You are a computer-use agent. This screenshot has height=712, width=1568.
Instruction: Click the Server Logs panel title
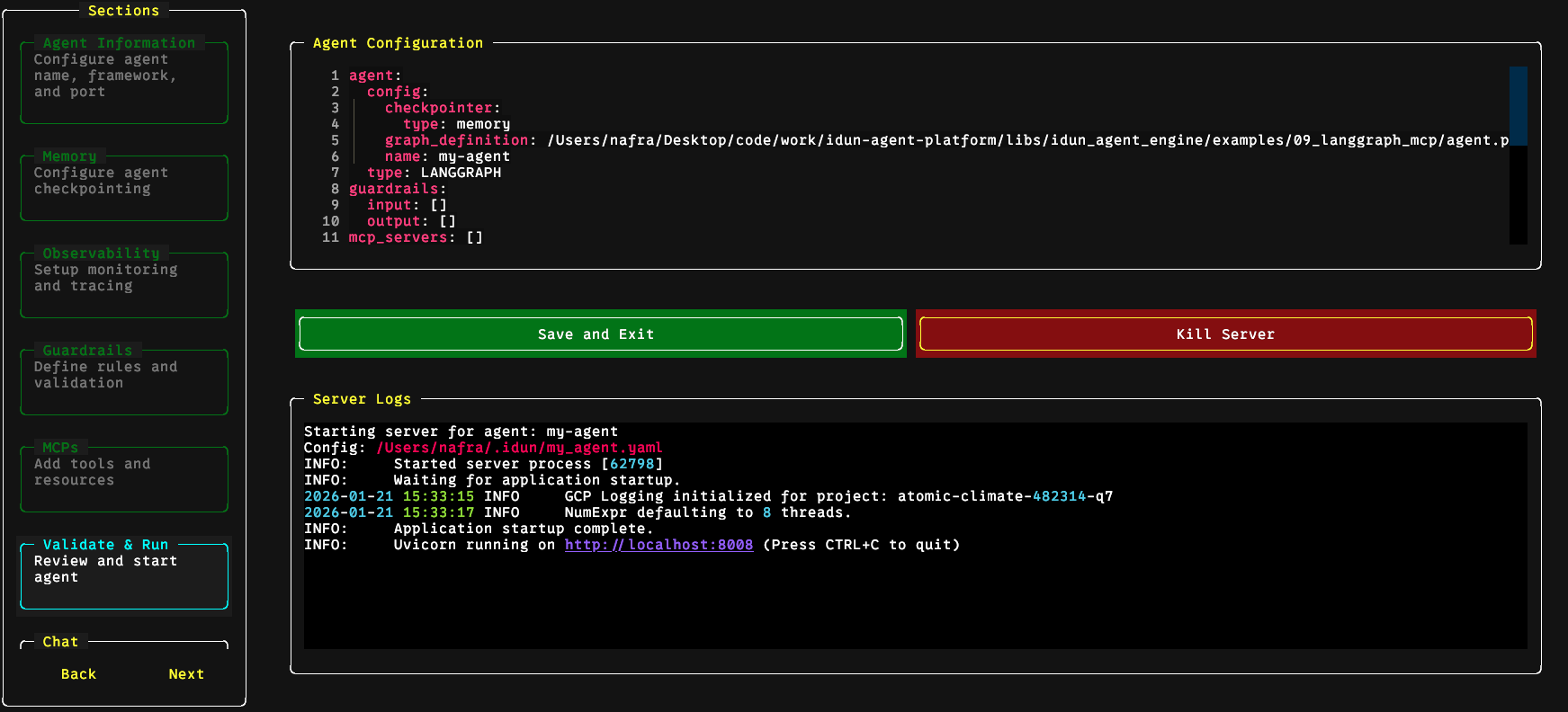pos(362,399)
